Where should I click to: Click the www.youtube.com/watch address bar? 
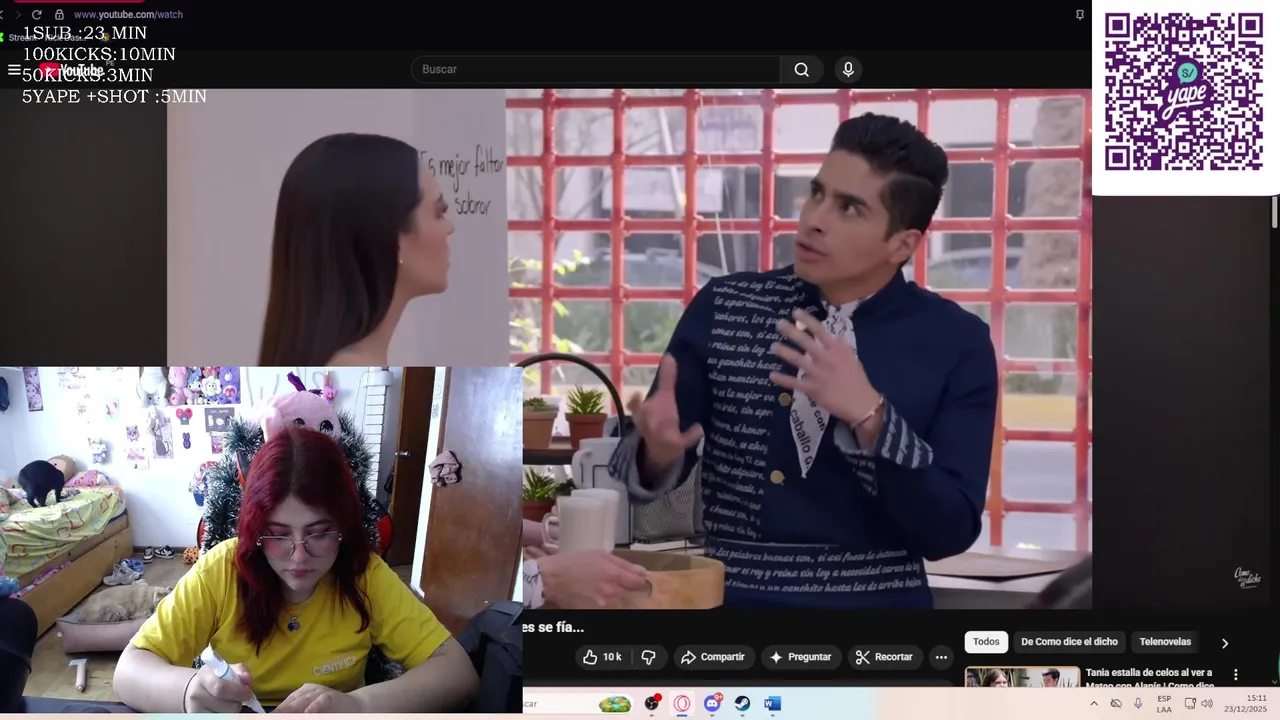(128, 15)
